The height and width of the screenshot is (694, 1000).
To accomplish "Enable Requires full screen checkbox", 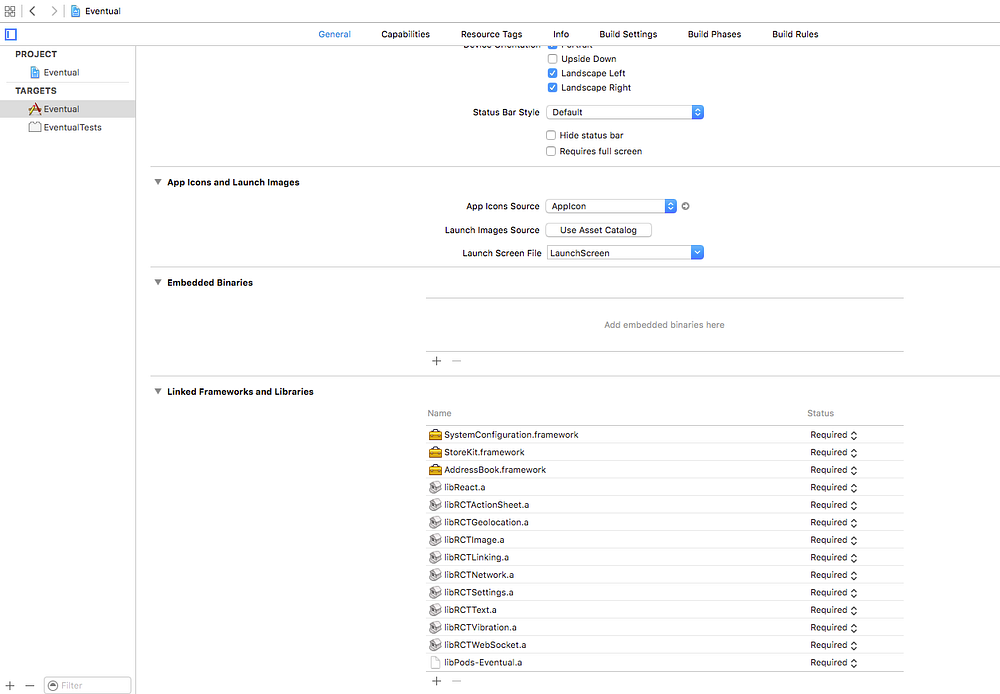I will pos(551,151).
